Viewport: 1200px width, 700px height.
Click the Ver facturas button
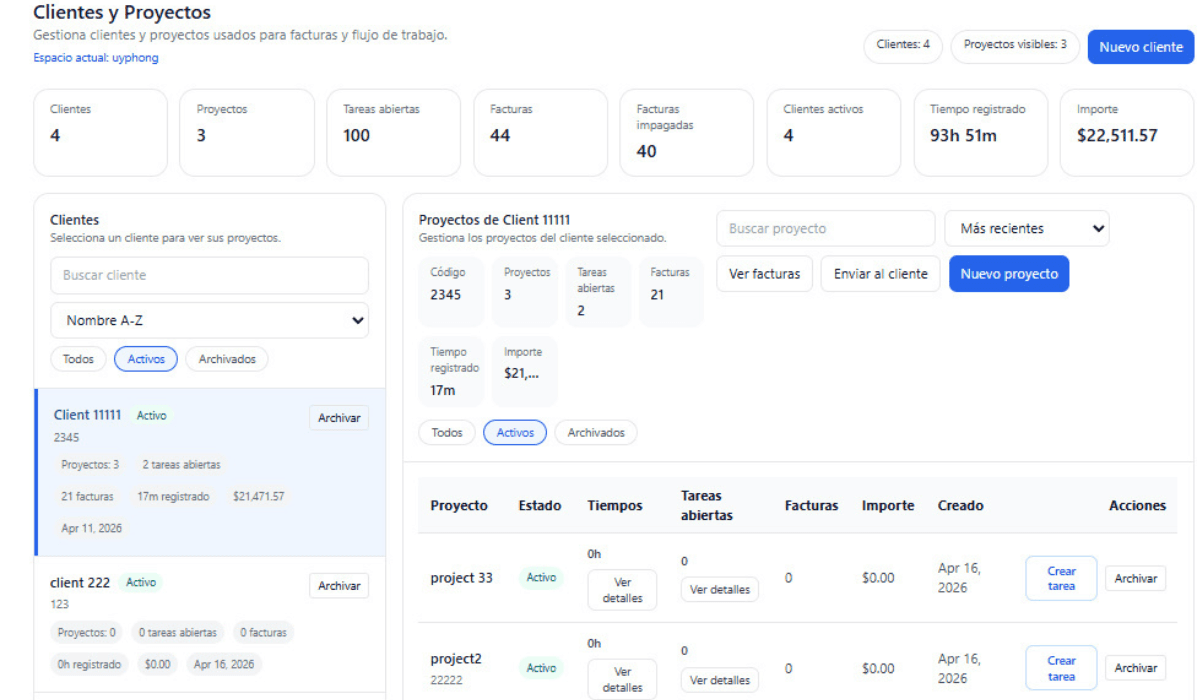(x=764, y=274)
